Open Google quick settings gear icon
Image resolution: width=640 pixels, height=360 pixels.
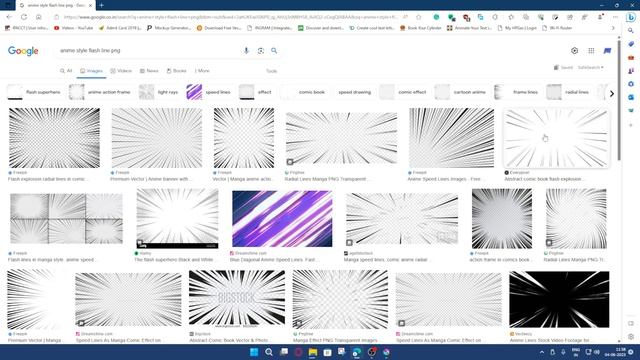point(574,51)
